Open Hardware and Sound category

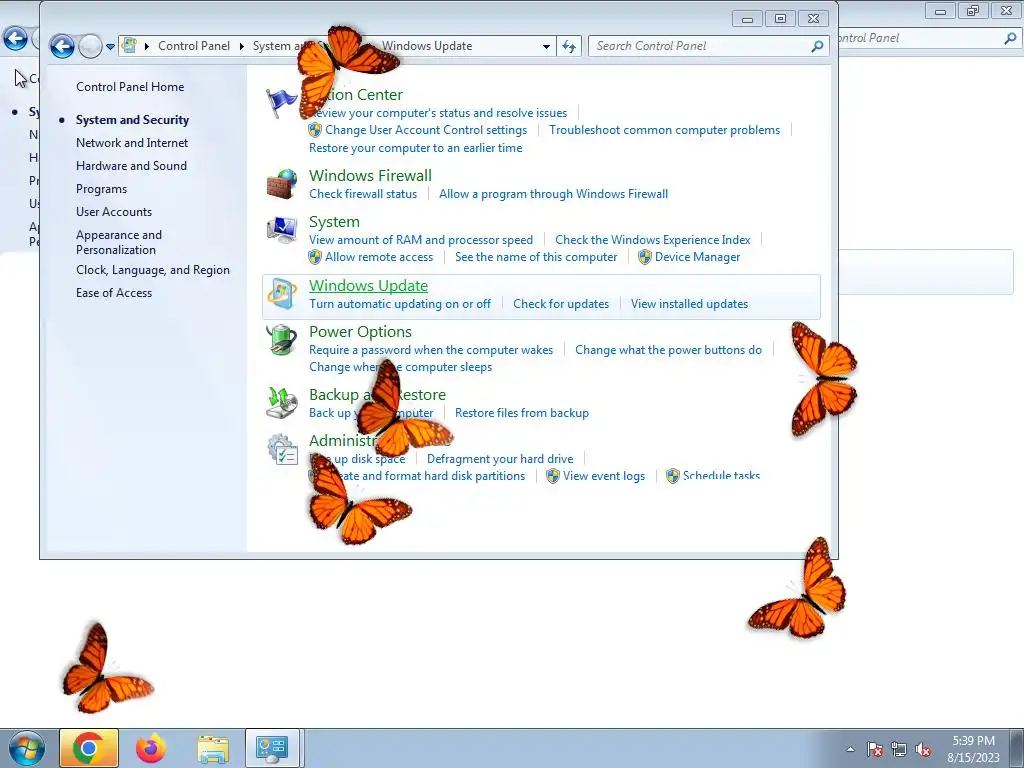click(x=131, y=166)
